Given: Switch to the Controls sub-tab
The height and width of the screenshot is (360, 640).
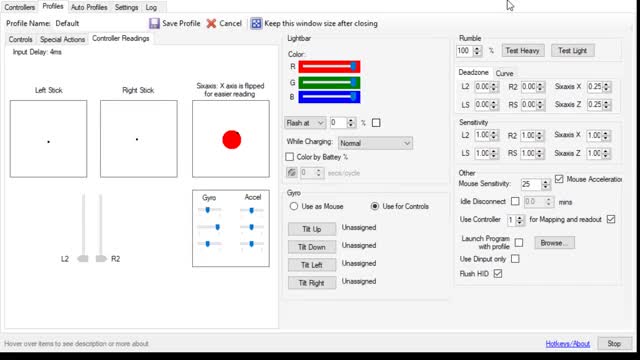Looking at the screenshot, I should pyautogui.click(x=20, y=39).
